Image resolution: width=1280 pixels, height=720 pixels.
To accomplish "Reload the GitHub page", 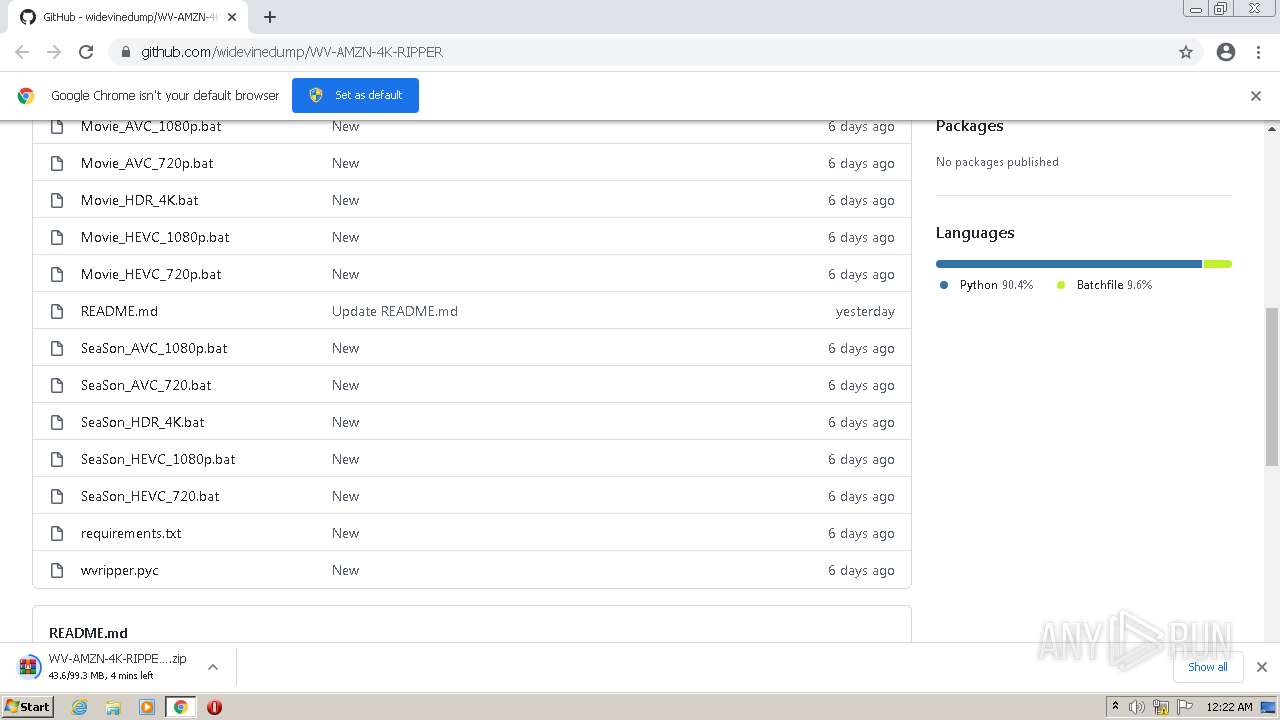I will click(86, 52).
